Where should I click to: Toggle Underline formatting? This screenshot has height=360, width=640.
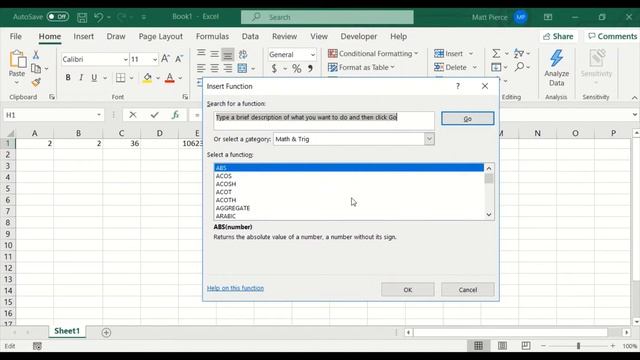(94, 78)
